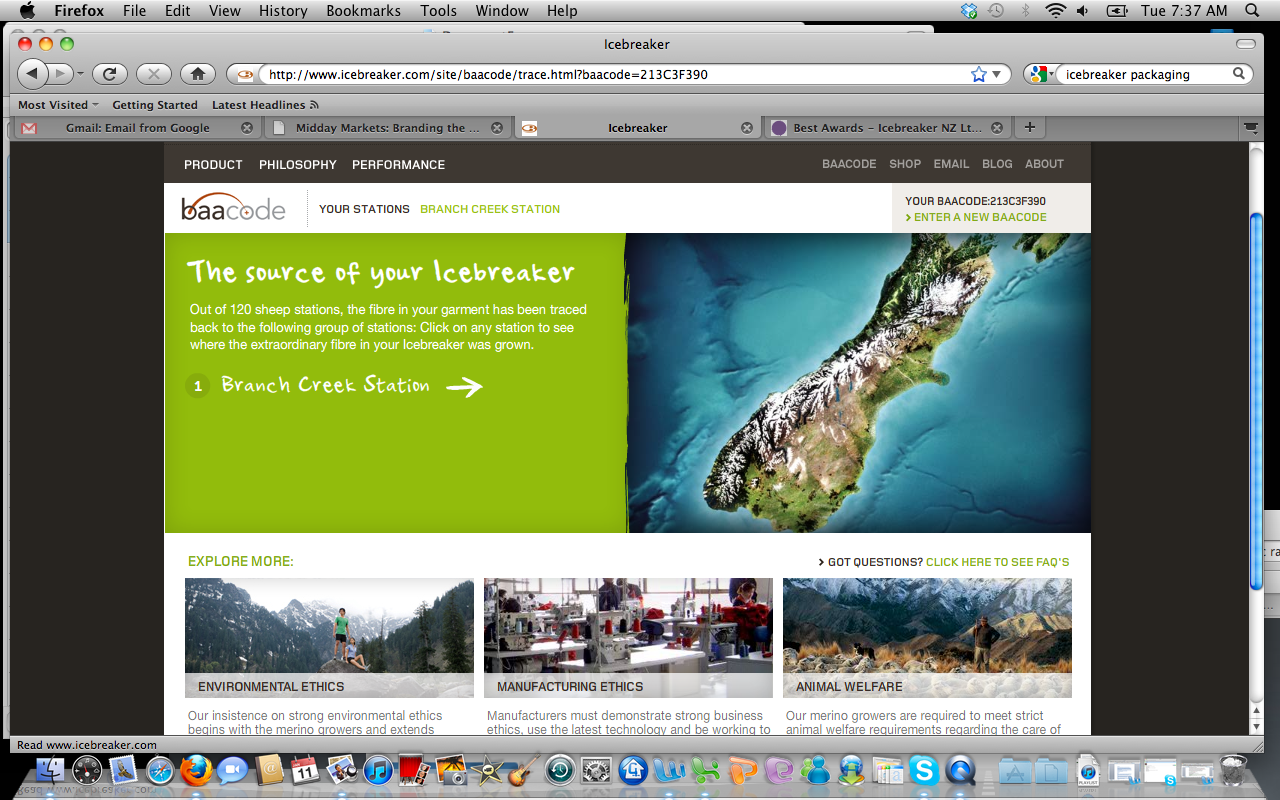Switch to Gmail: Email from Google tab
Image resolution: width=1280 pixels, height=800 pixels.
(x=137, y=127)
